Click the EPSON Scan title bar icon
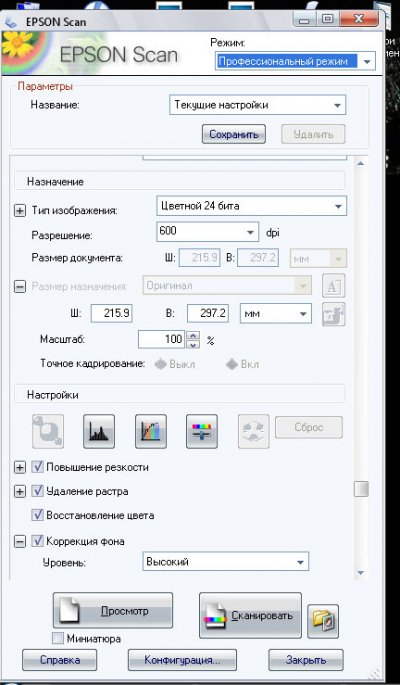 click(x=10, y=22)
